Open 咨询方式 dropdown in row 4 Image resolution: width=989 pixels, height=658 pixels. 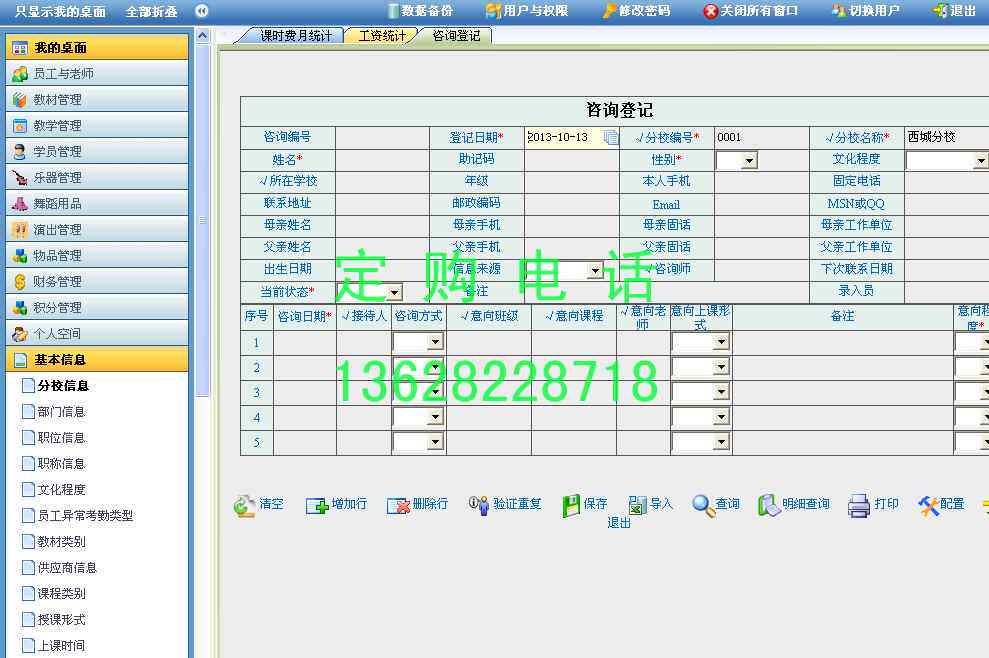(435, 416)
